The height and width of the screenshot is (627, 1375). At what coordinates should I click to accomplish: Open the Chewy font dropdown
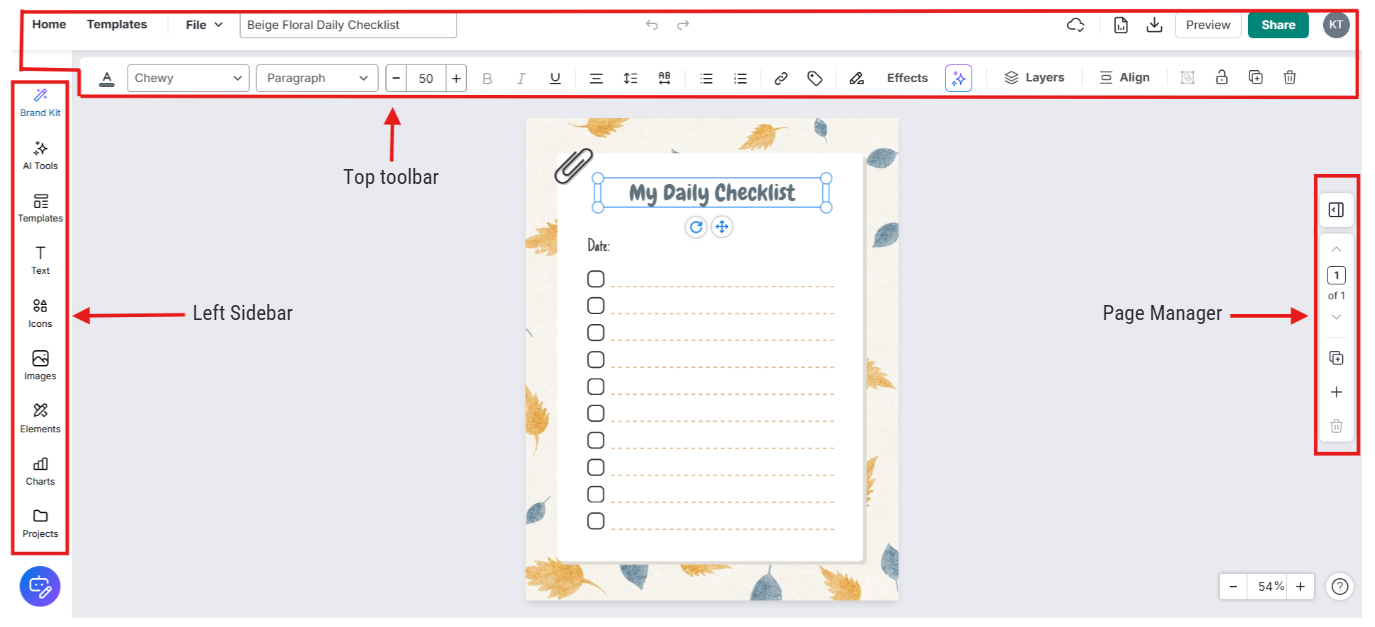click(x=188, y=78)
